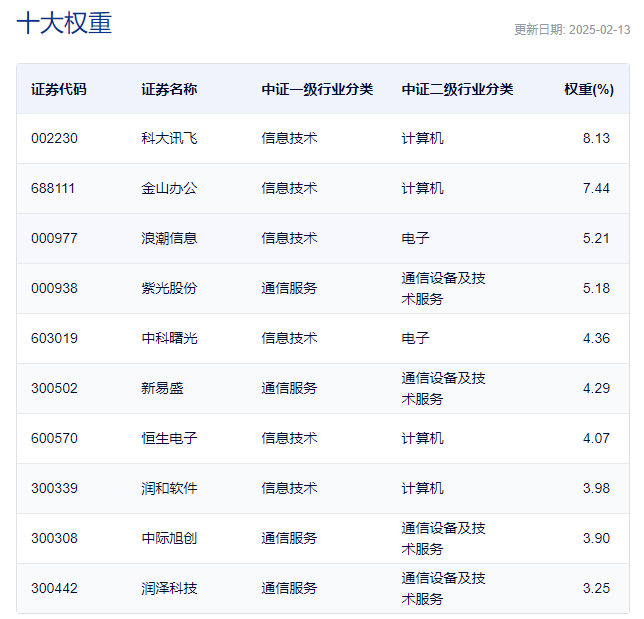
Task: Click the 中证一级行业分类 column header
Action: (317, 89)
